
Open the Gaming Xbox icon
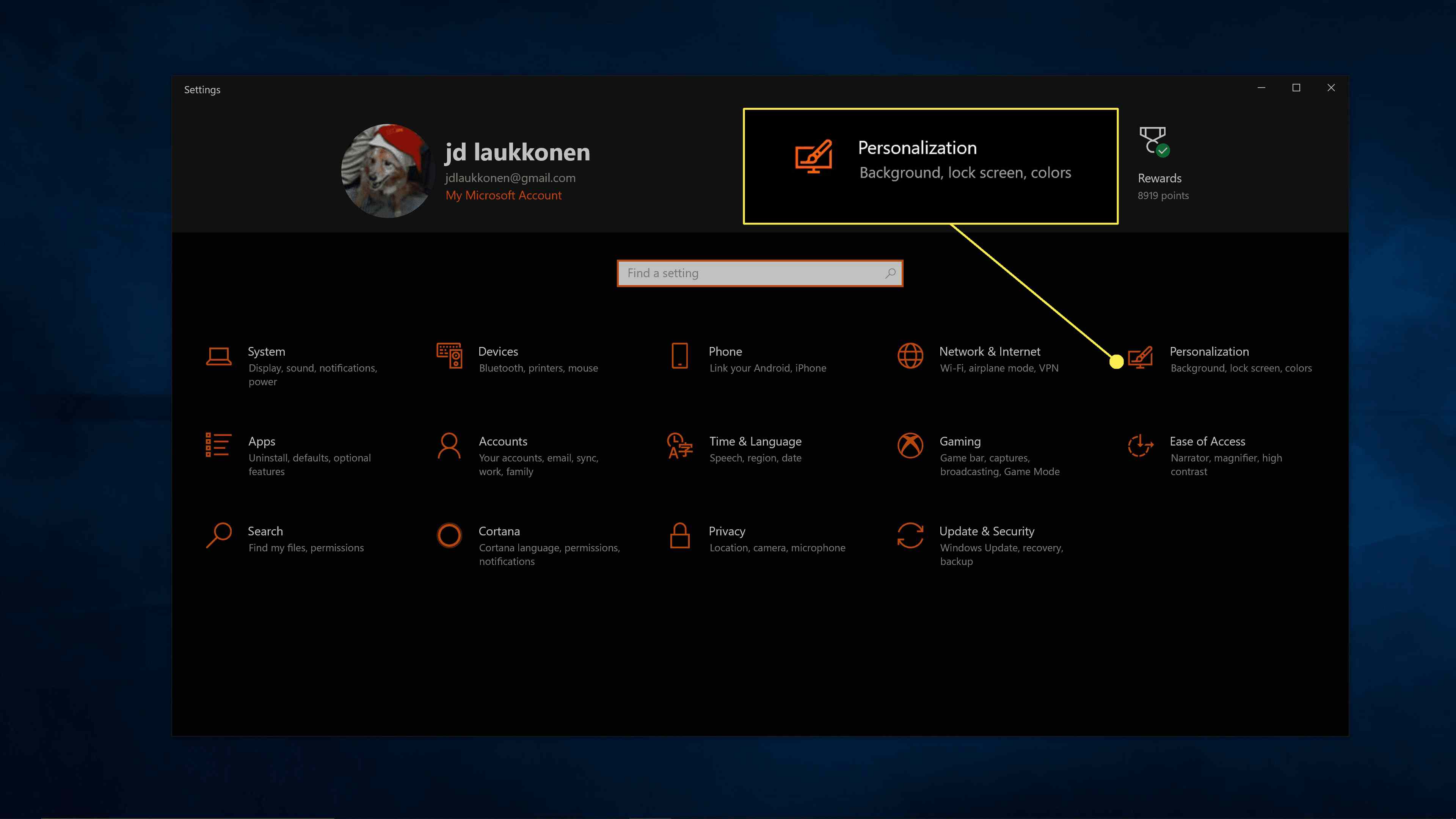(910, 446)
